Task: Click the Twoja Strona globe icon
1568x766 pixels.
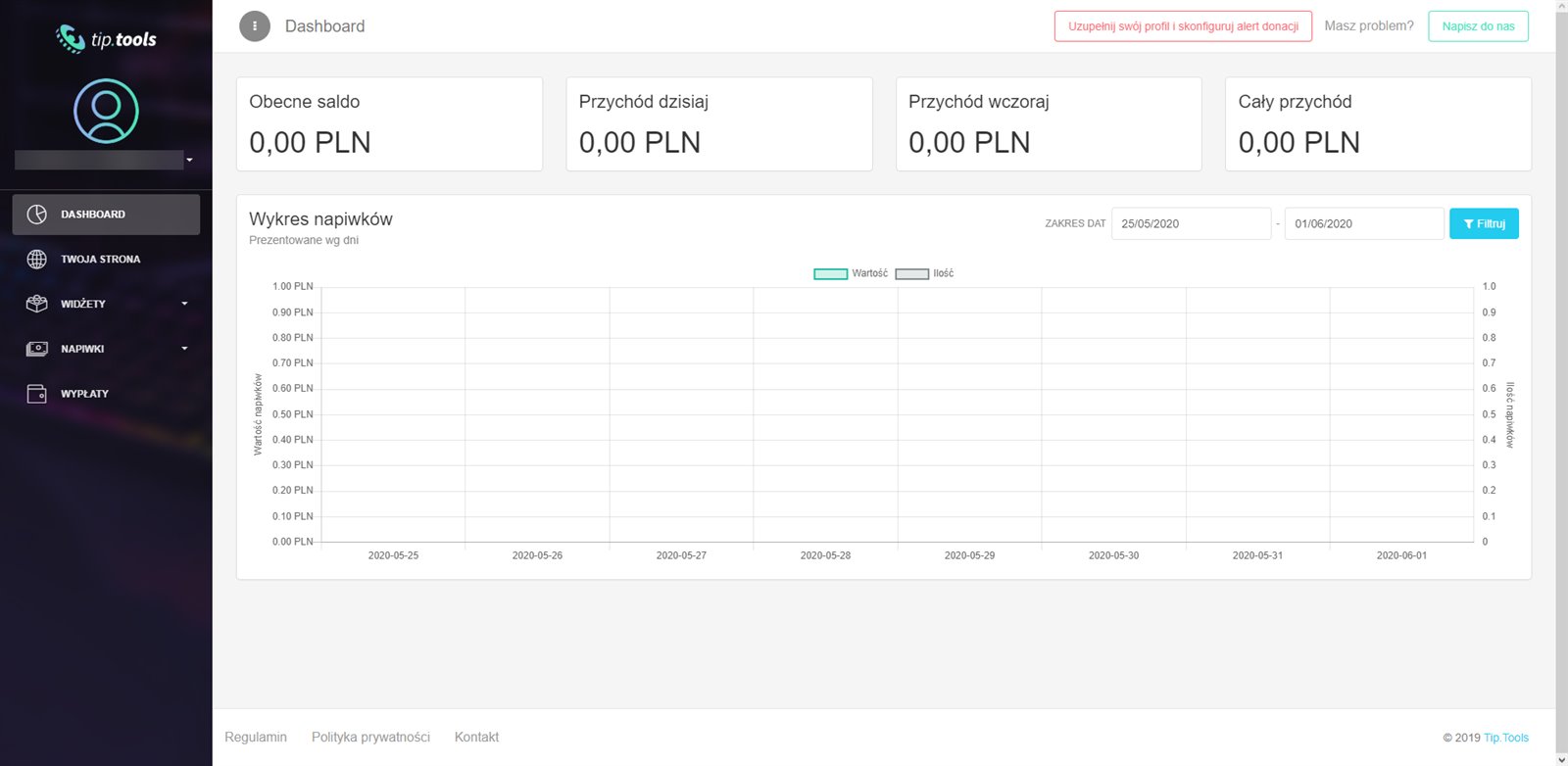Action: click(x=37, y=260)
